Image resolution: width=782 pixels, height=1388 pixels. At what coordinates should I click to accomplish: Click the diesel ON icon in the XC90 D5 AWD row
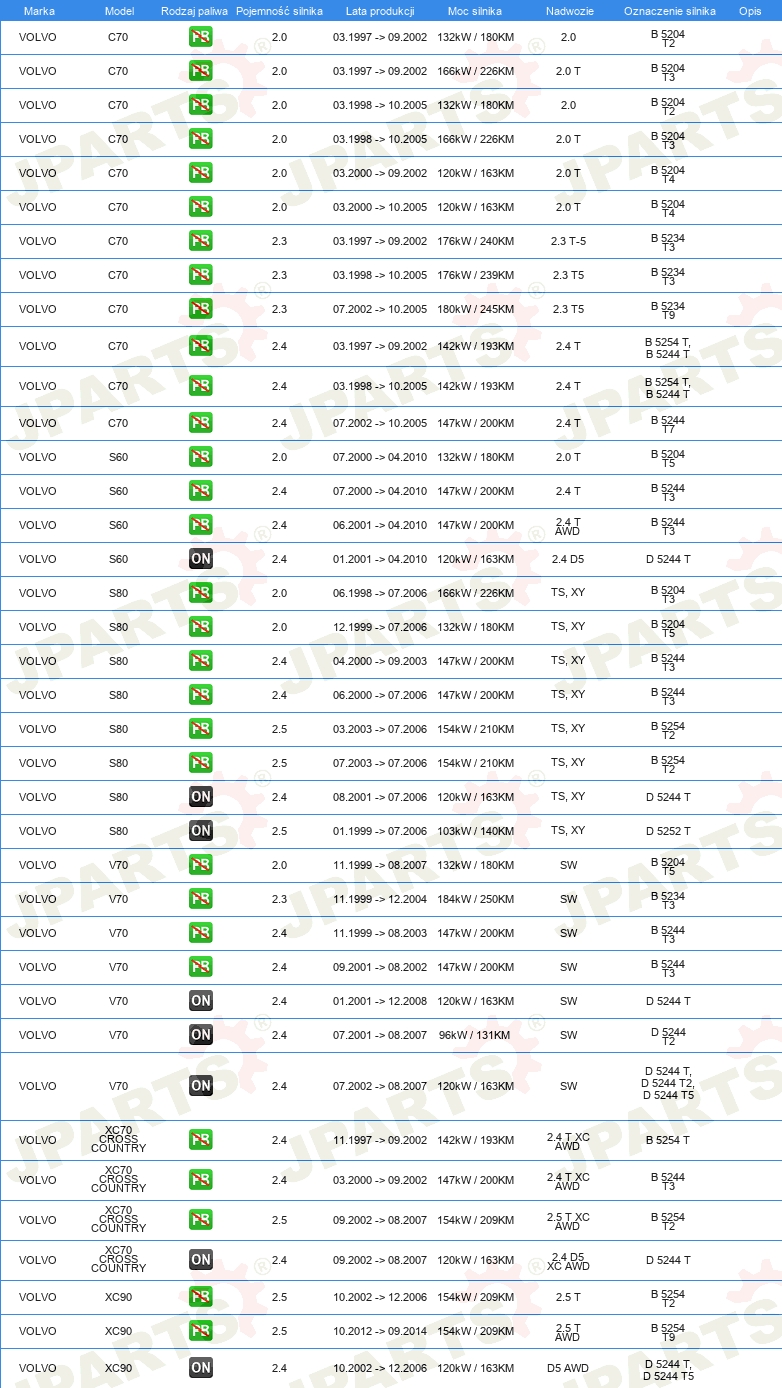[x=201, y=1368]
